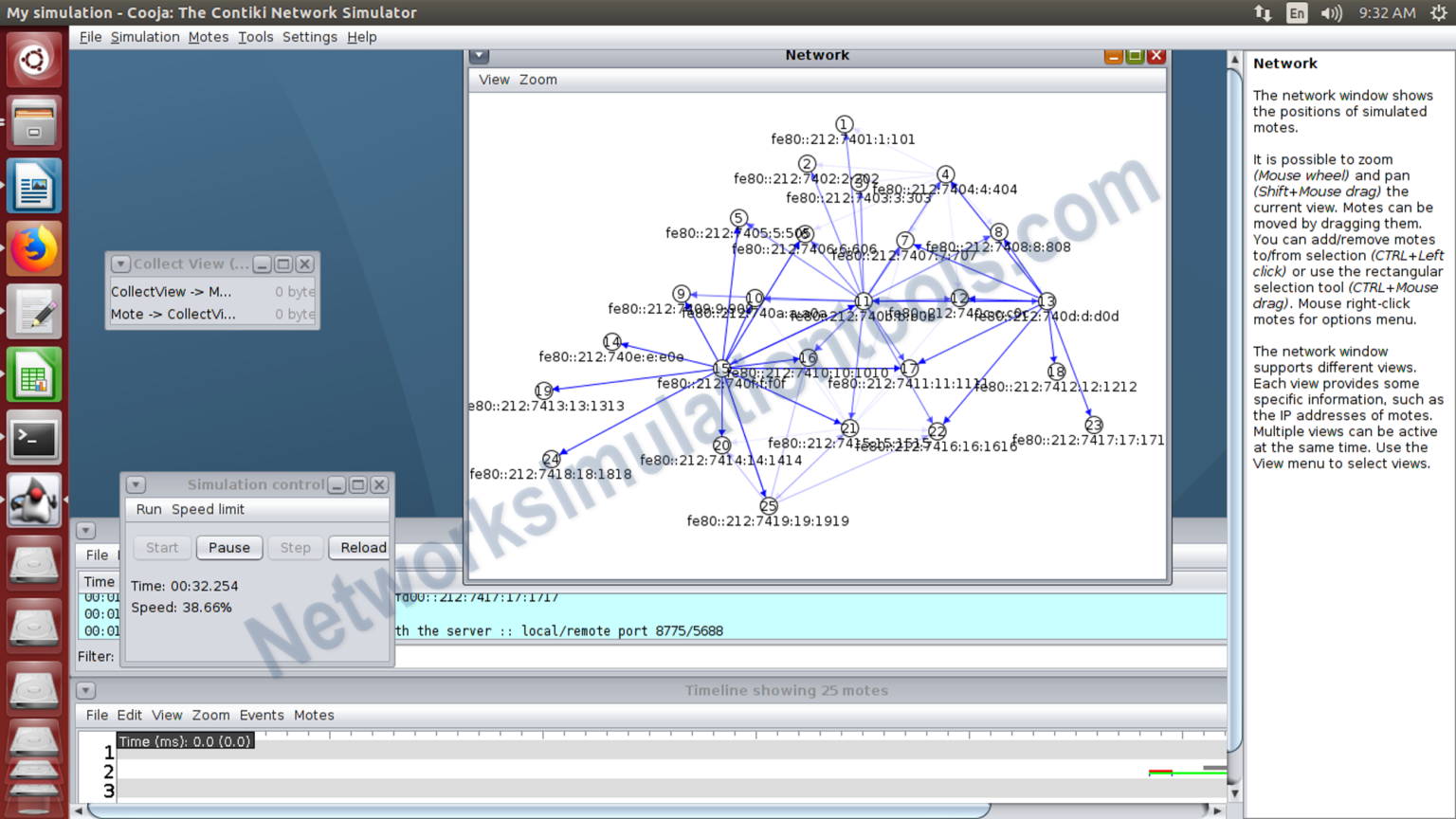Launch the Terminal from the dock
This screenshot has height=819, width=1456.
tap(34, 438)
